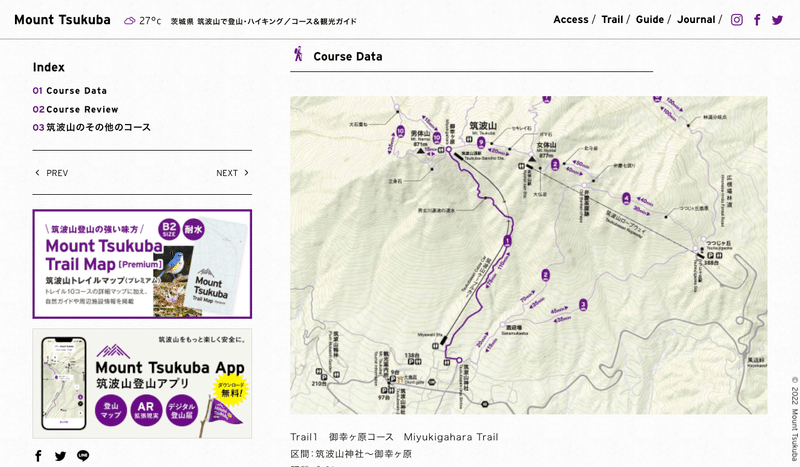Open the Facebook icon in header

coord(757,20)
